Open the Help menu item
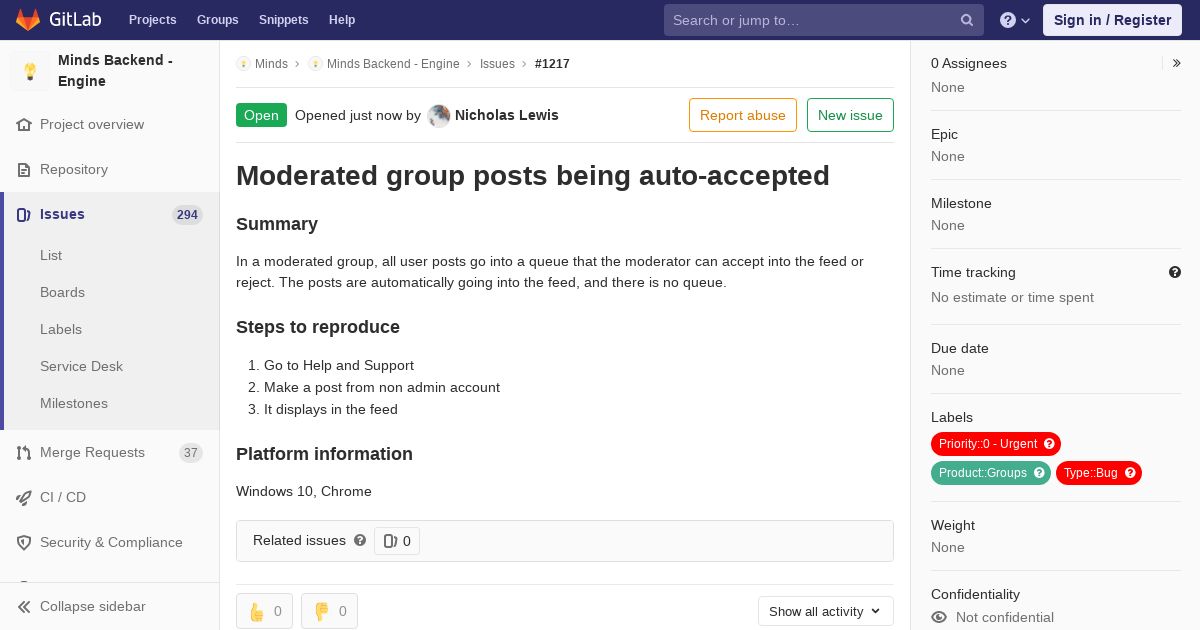Image resolution: width=1200 pixels, height=630 pixels. [x=342, y=20]
